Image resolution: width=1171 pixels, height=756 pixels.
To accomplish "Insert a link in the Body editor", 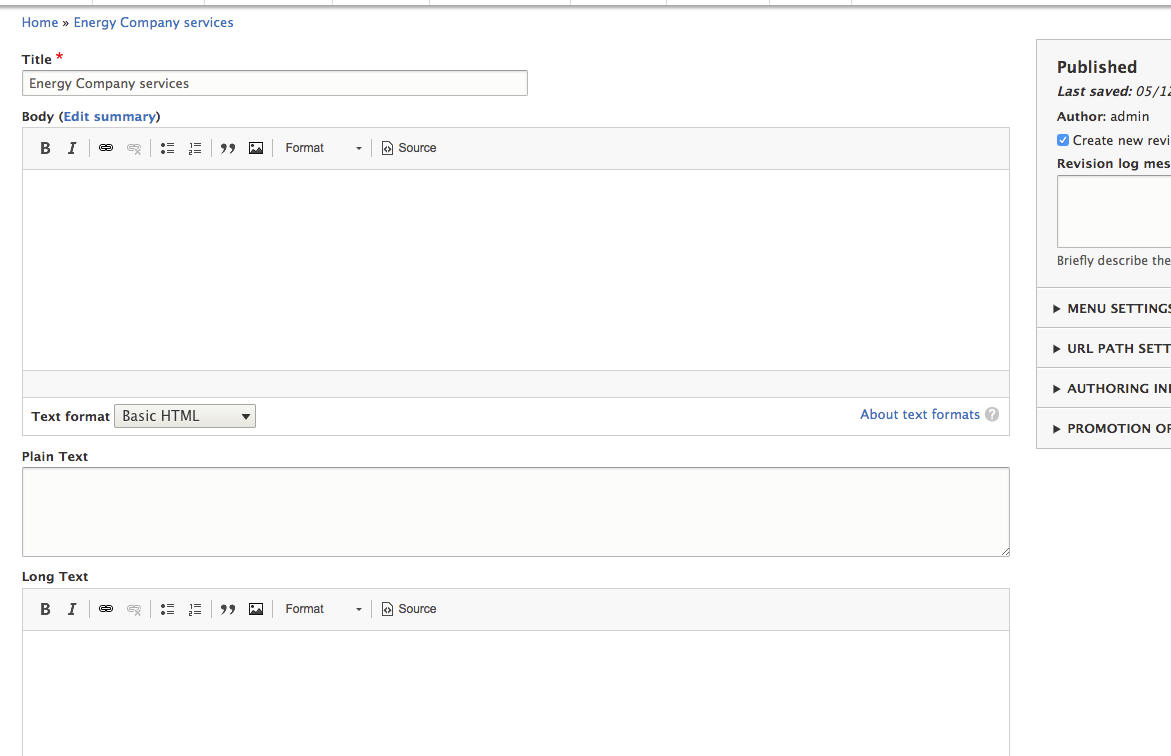I will 106,148.
